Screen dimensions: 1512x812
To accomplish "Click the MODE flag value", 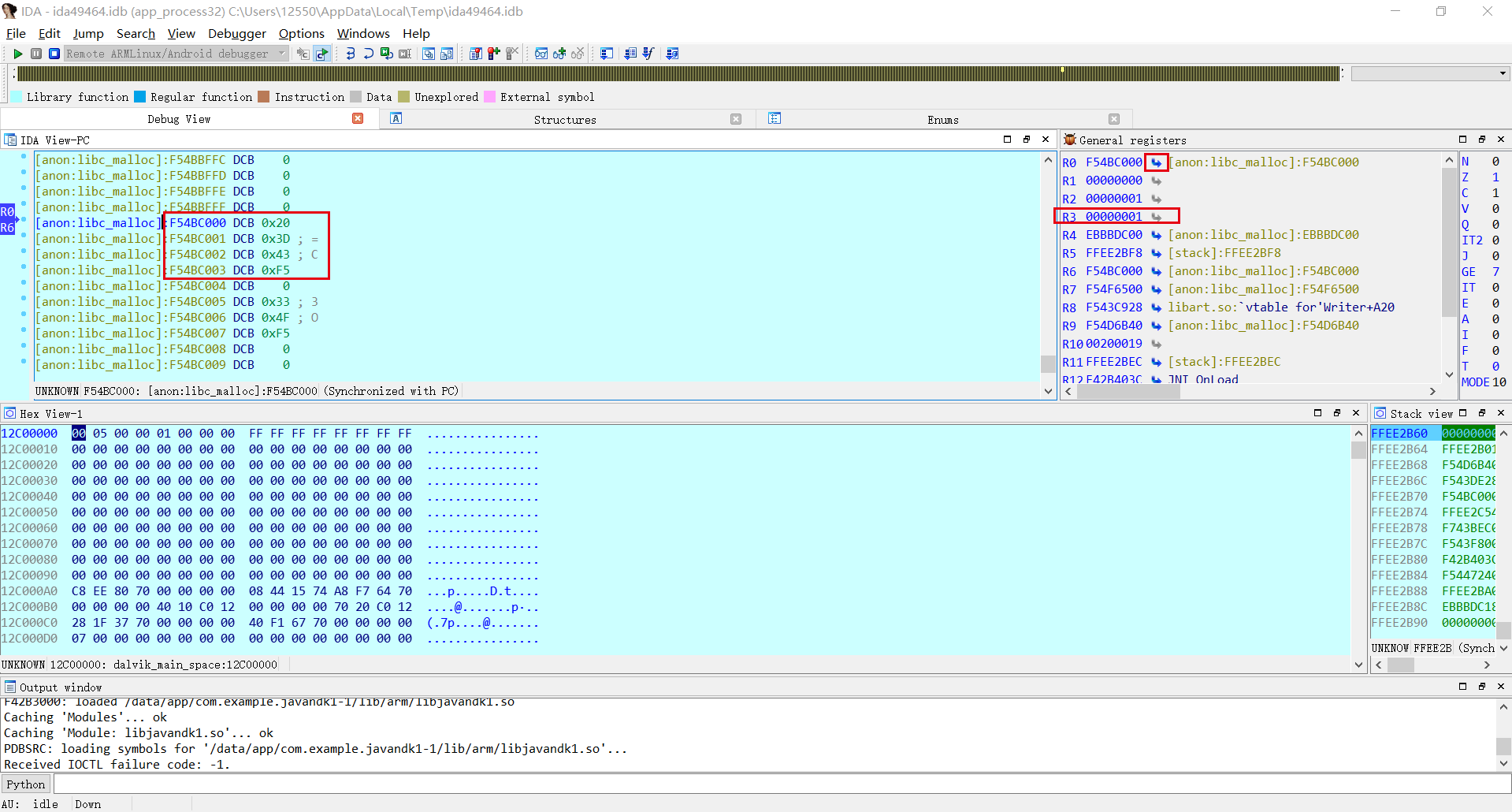I will (x=1499, y=382).
